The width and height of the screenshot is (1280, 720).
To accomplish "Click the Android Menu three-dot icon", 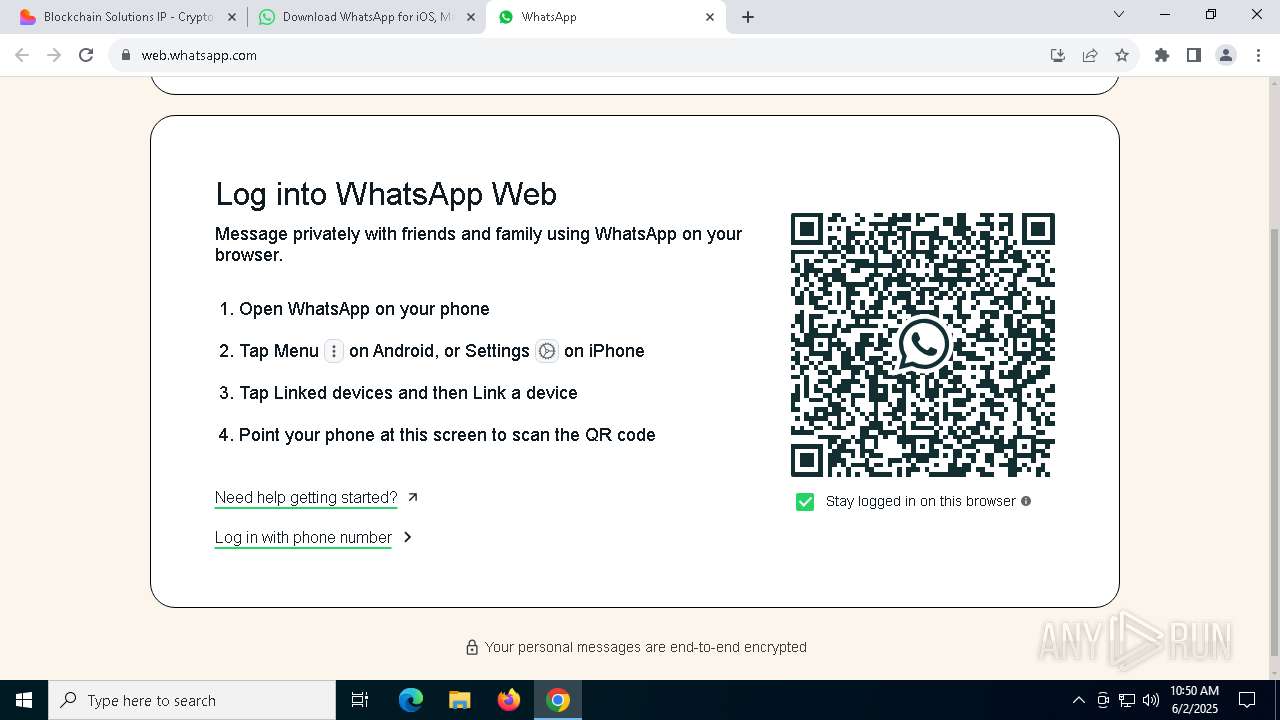I will [x=334, y=351].
